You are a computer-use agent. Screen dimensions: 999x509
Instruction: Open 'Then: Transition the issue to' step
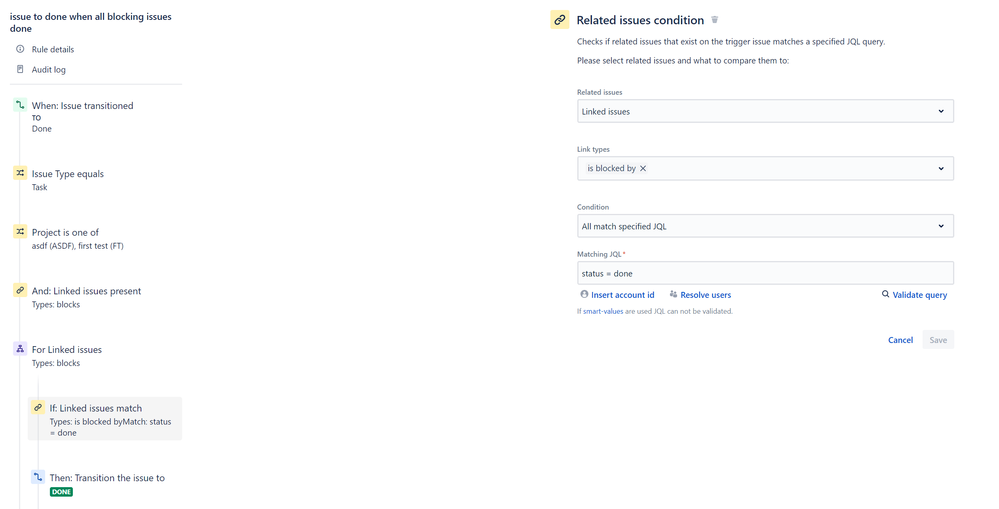click(107, 478)
